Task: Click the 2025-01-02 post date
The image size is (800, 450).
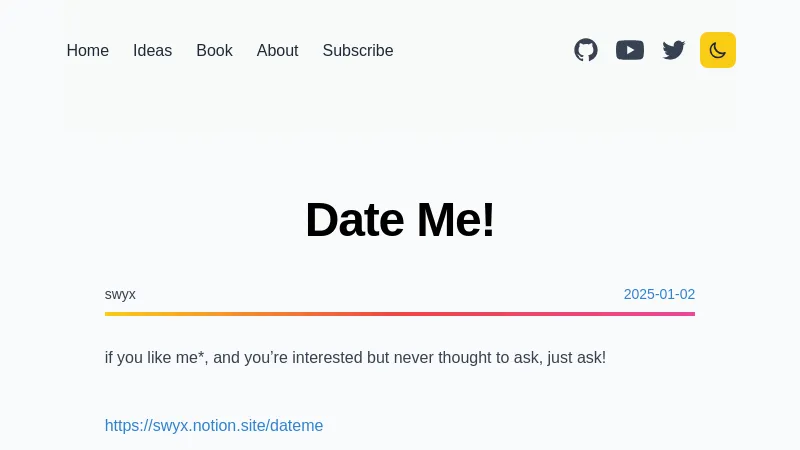Action: [x=659, y=294]
